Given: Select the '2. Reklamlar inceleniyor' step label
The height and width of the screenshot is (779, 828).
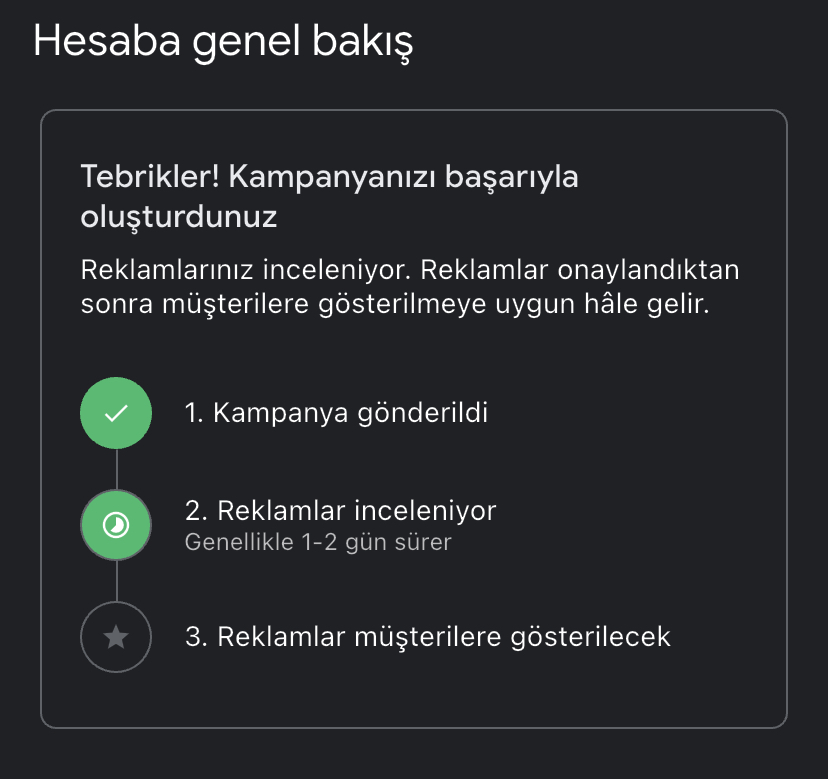Looking at the screenshot, I should click(340, 511).
